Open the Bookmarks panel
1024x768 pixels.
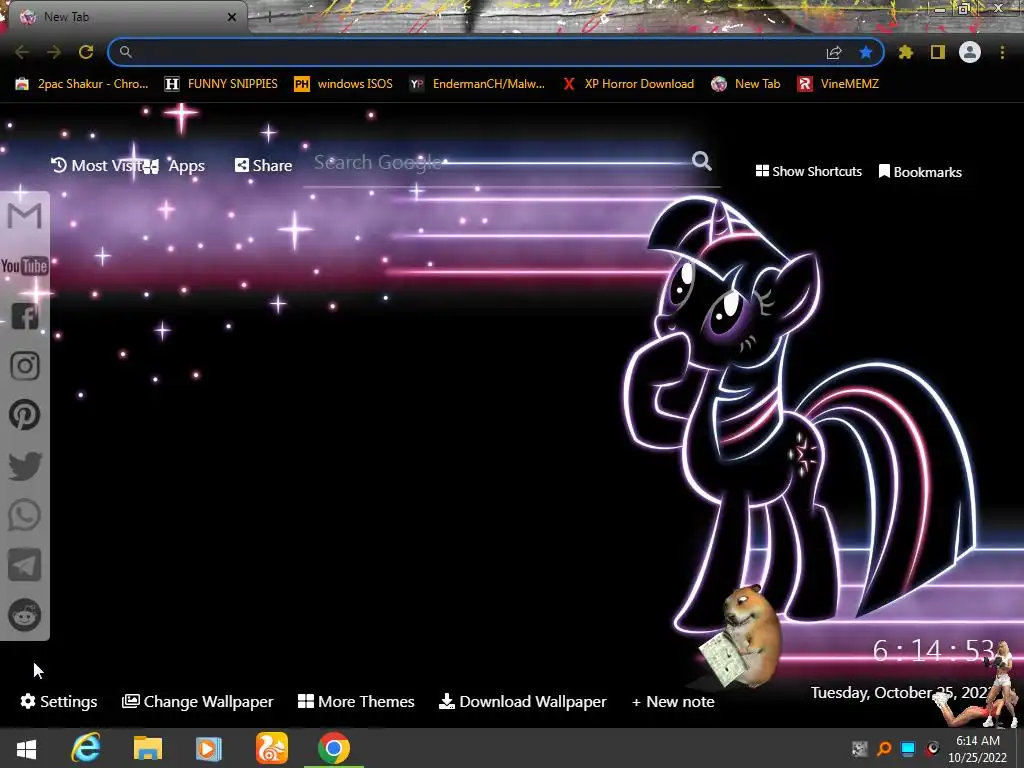pyautogui.click(x=920, y=172)
